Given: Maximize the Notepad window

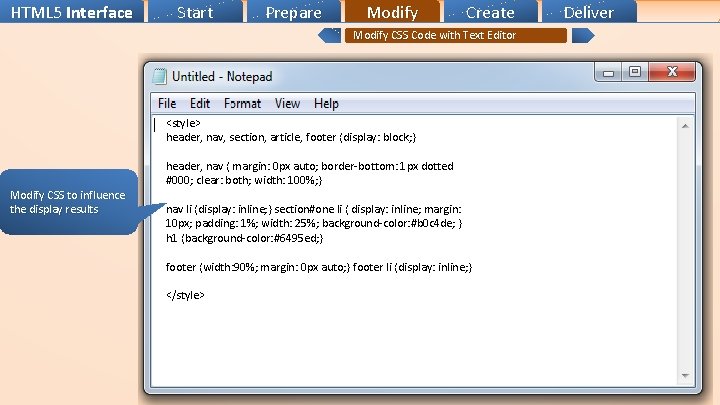Looking at the screenshot, I should pos(635,72).
